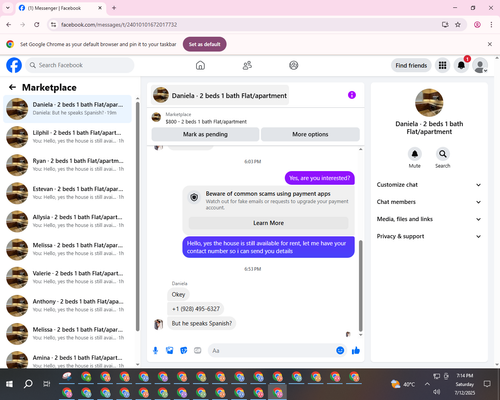Screen dimensions: 500x400
Task: Choose a GIF icon in composer
Action: pyautogui.click(x=198, y=350)
